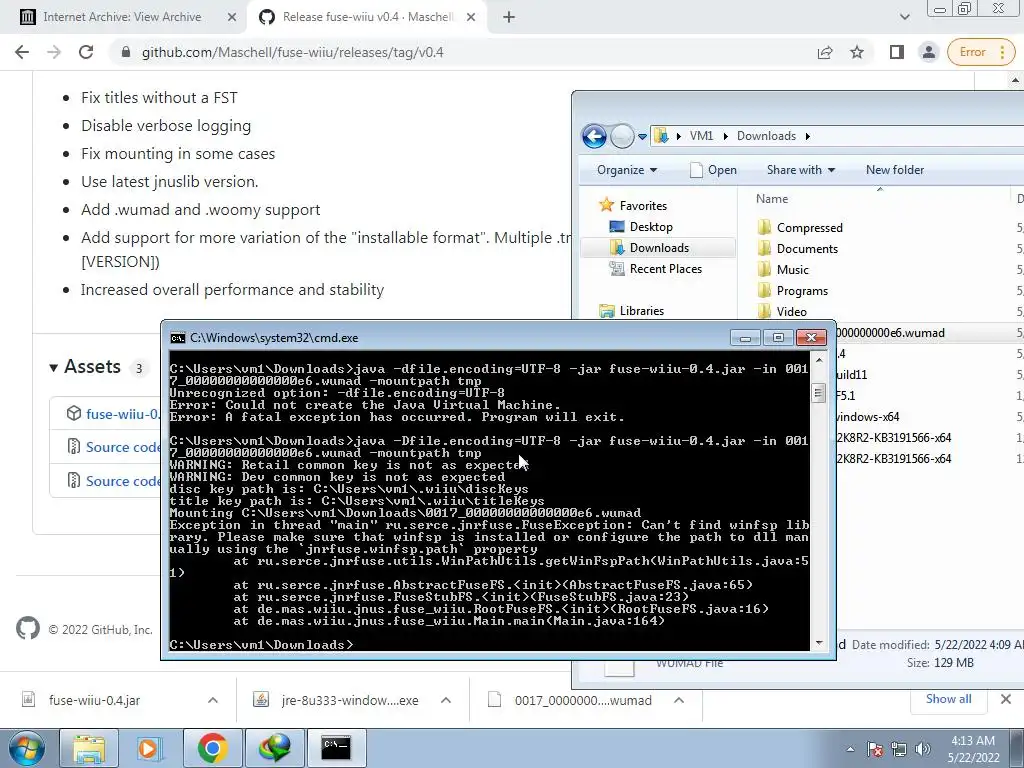
Task: Sort by the Name column header
Action: (772, 199)
